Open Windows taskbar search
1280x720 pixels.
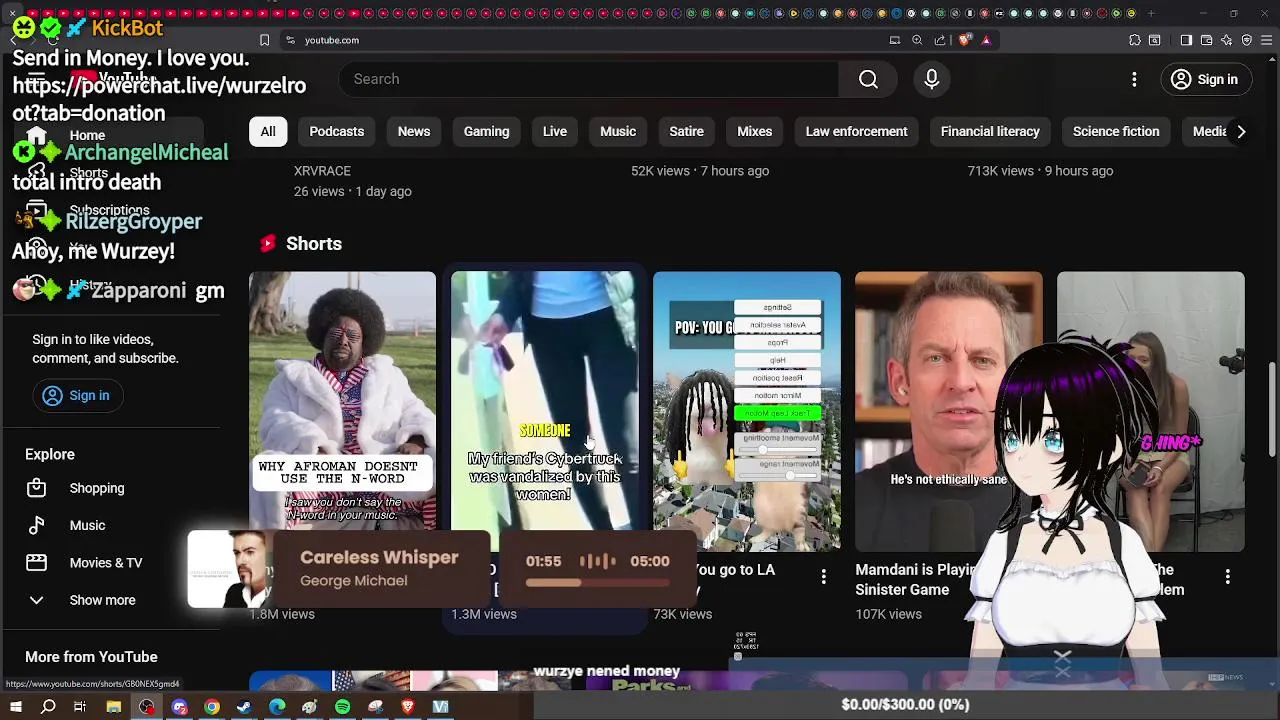[48, 707]
